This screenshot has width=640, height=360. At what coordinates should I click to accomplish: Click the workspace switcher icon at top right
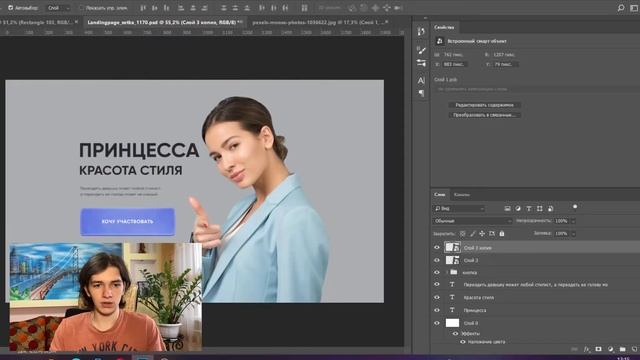[634, 8]
